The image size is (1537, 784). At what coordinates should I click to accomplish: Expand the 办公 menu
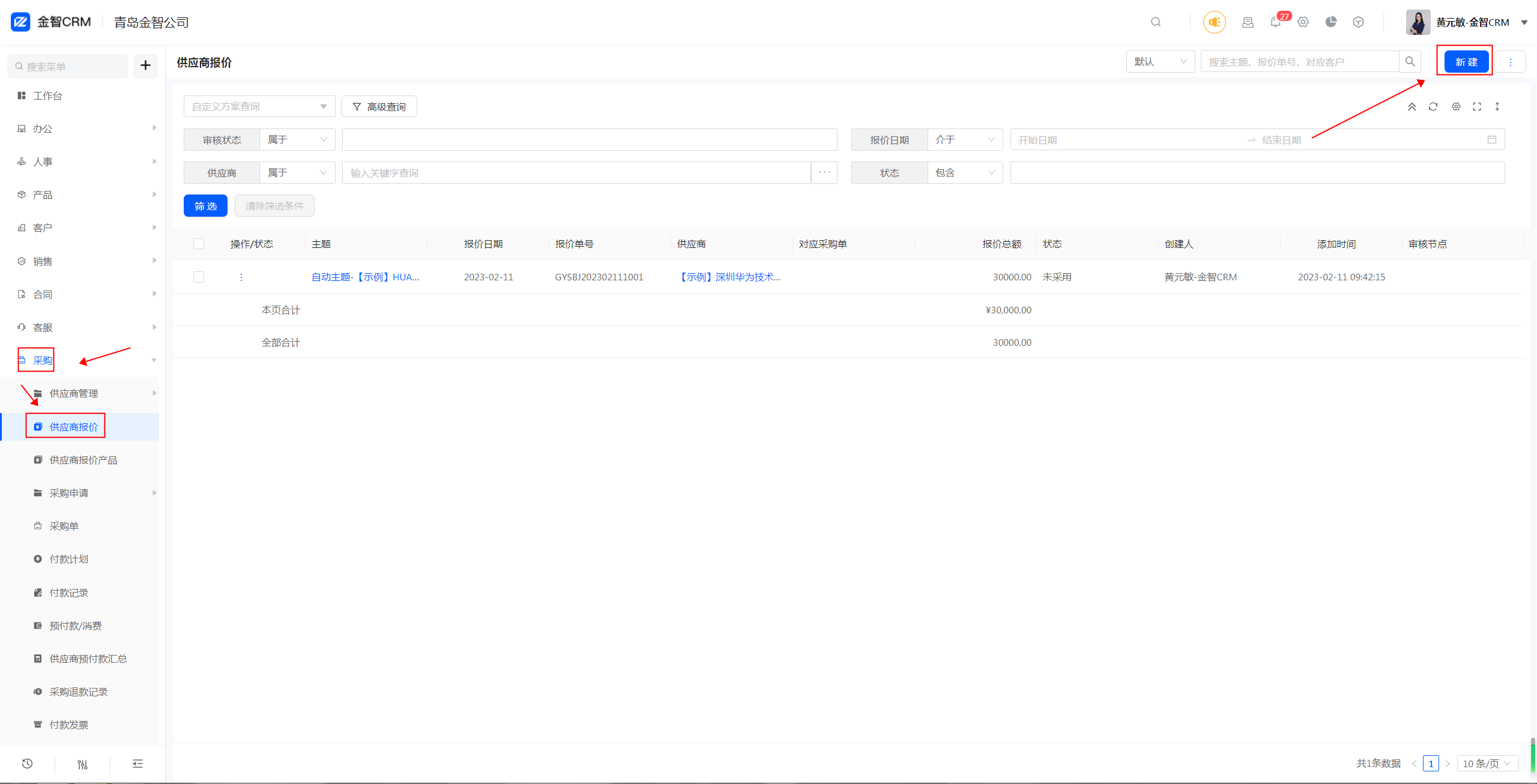point(80,128)
